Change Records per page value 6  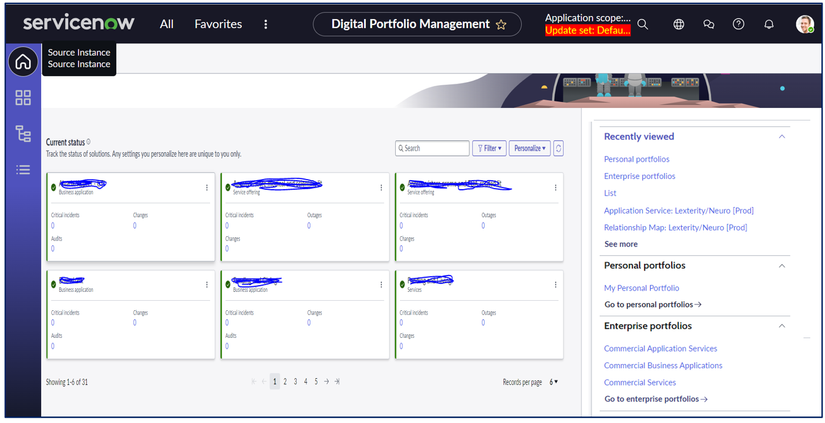[x=554, y=382]
